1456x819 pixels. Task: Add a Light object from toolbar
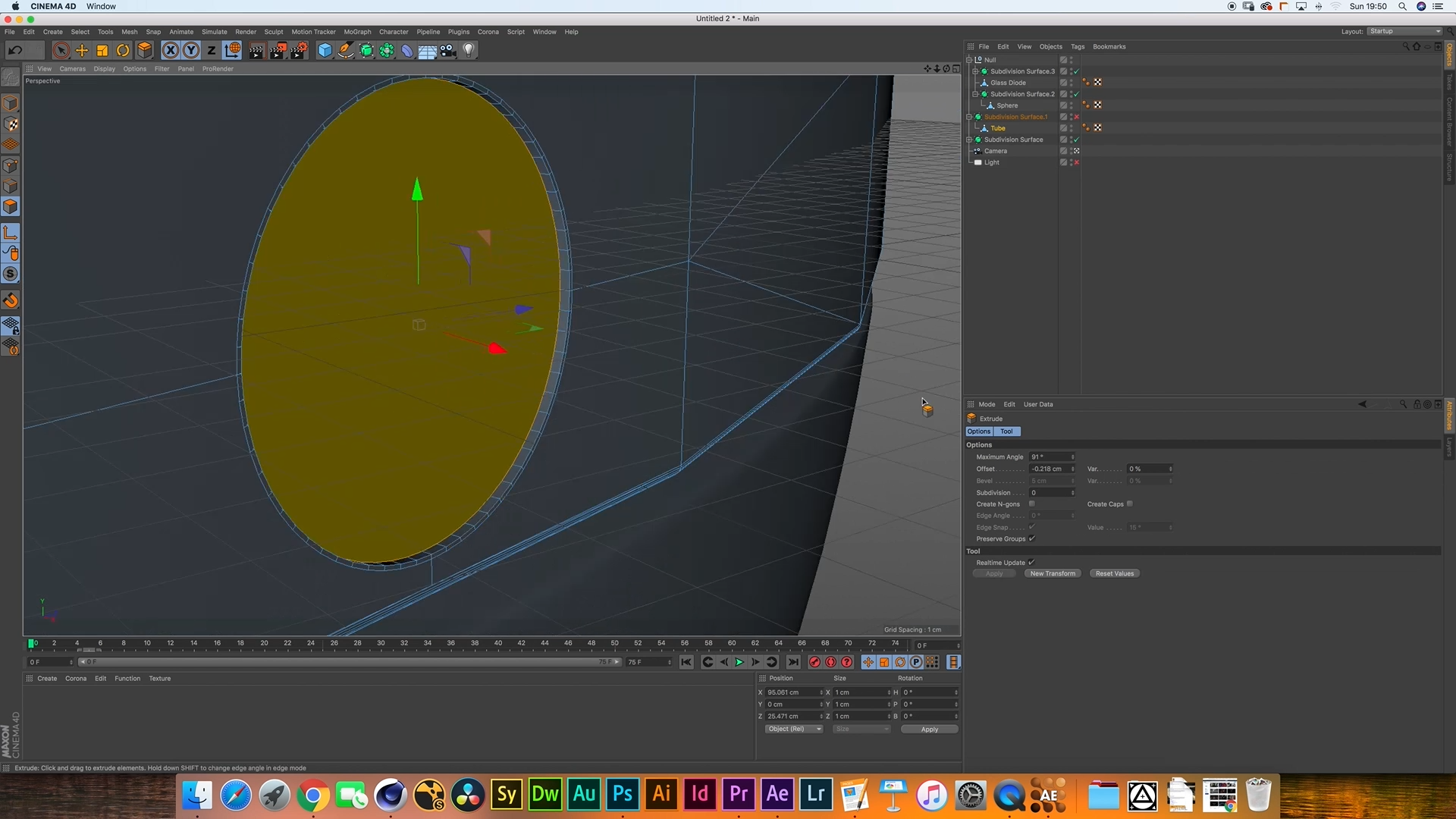469,51
